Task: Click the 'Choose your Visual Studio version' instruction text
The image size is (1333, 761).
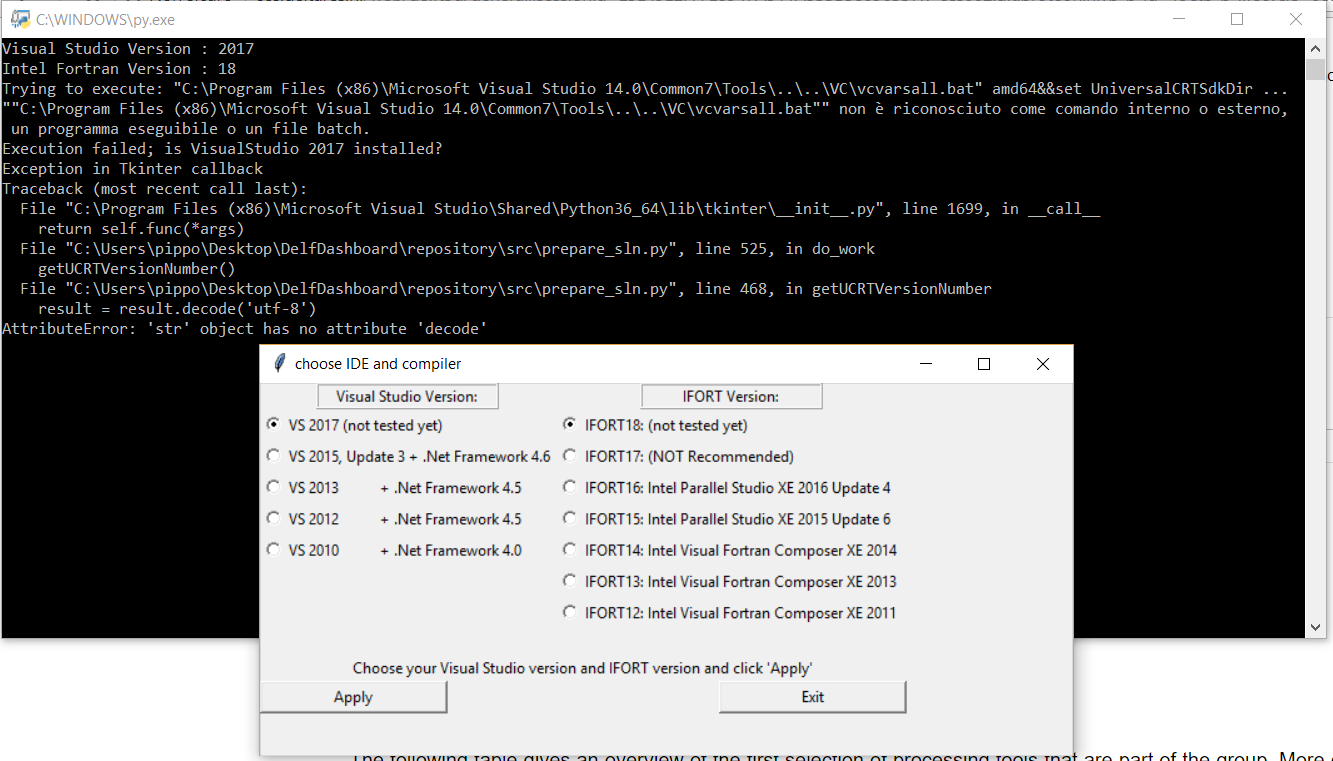Action: 583,668
